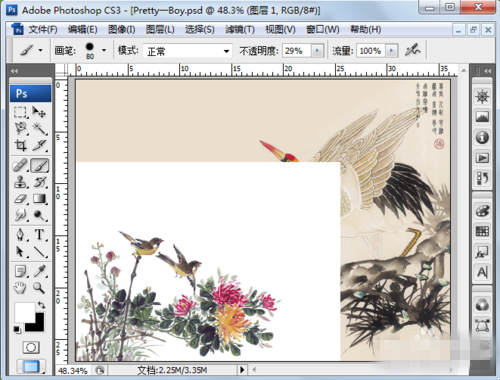Open the tool preset picker arrow
This screenshot has height=380, width=500.
pos(41,51)
